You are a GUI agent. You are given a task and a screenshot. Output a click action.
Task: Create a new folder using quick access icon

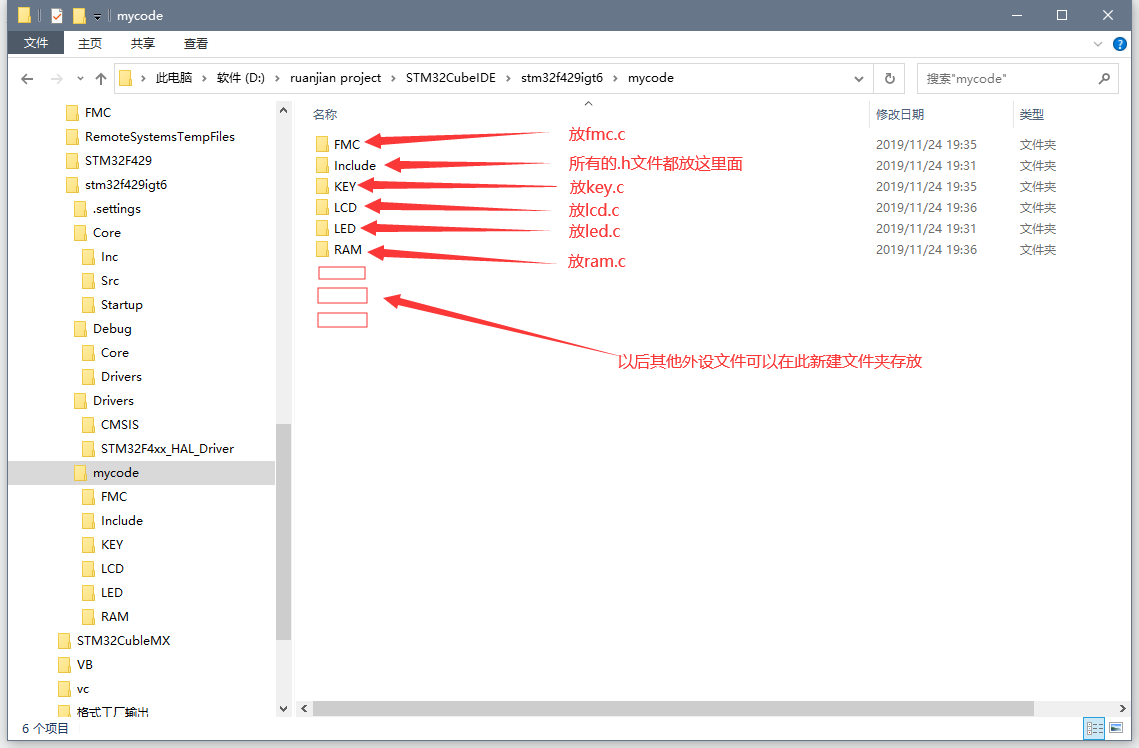[79, 15]
